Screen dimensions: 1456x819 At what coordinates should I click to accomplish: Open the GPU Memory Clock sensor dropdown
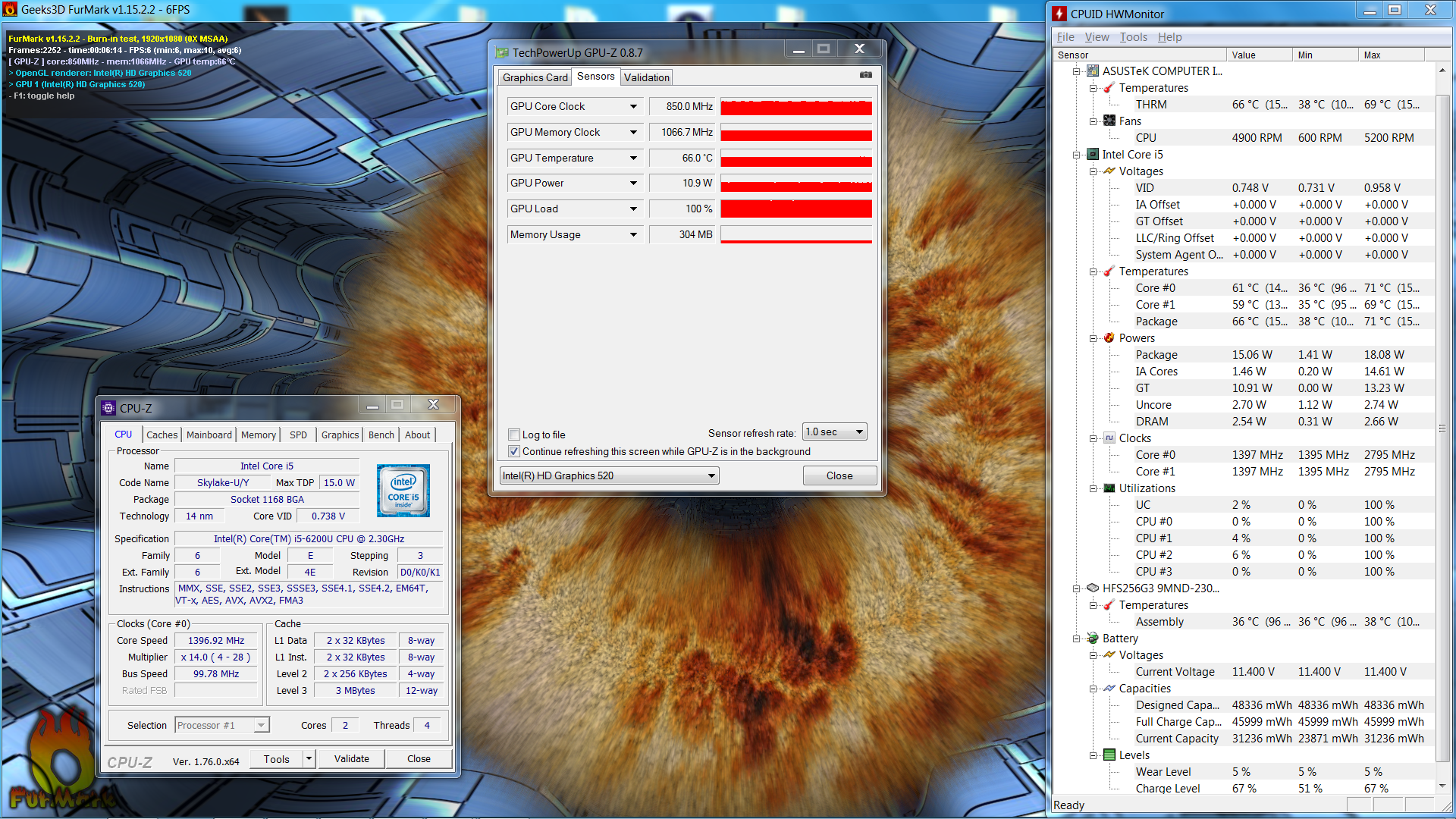coord(633,132)
